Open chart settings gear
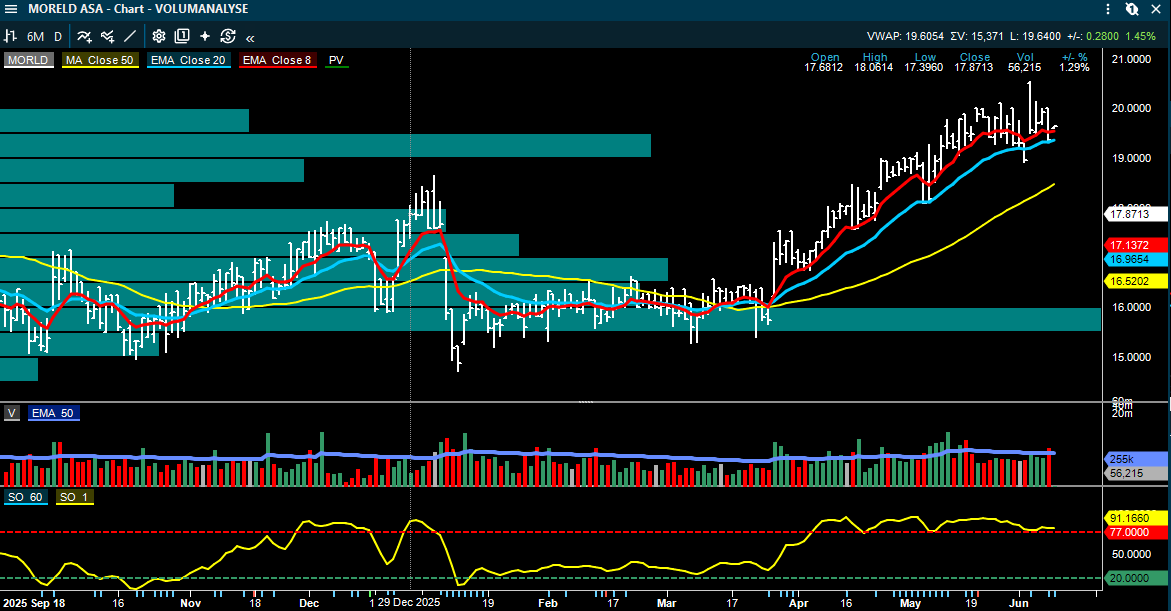The width and height of the screenshot is (1171, 611). click(158, 36)
